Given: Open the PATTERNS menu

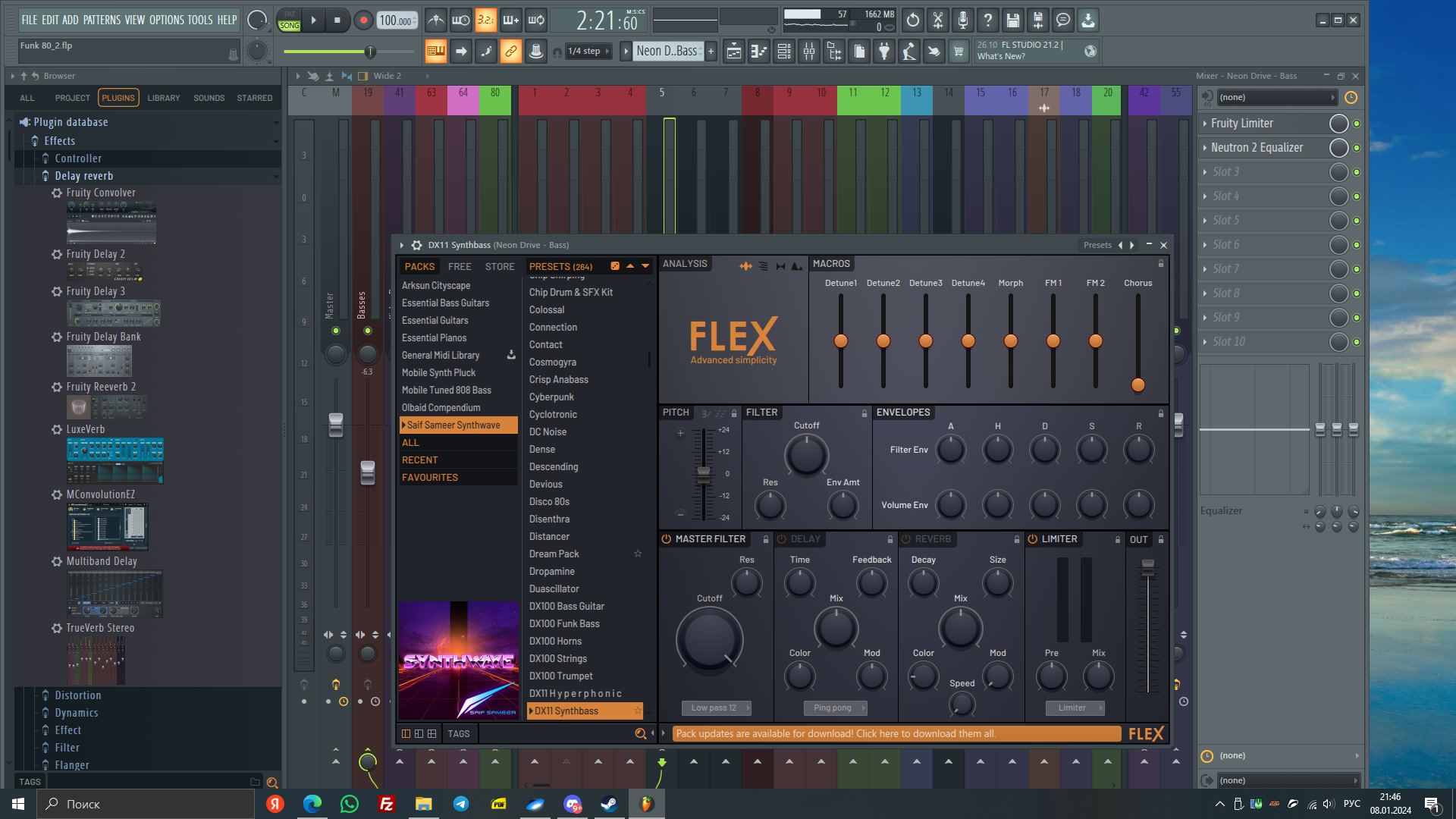Looking at the screenshot, I should [x=102, y=20].
